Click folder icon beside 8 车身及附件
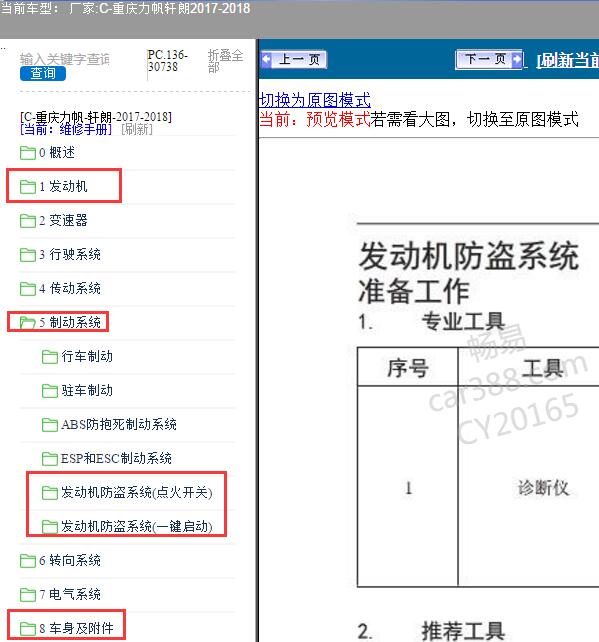The image size is (599, 642). click(27, 628)
